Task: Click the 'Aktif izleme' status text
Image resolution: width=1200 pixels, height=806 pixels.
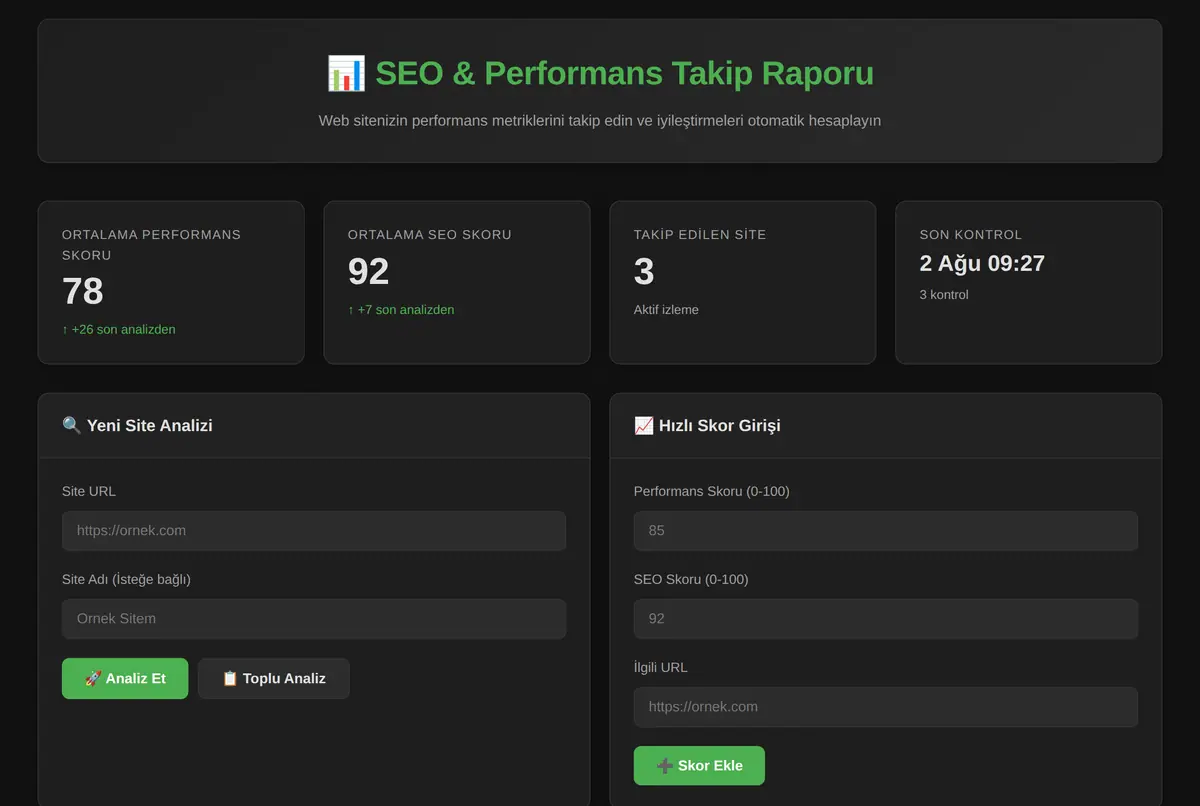Action: pyautogui.click(x=666, y=309)
